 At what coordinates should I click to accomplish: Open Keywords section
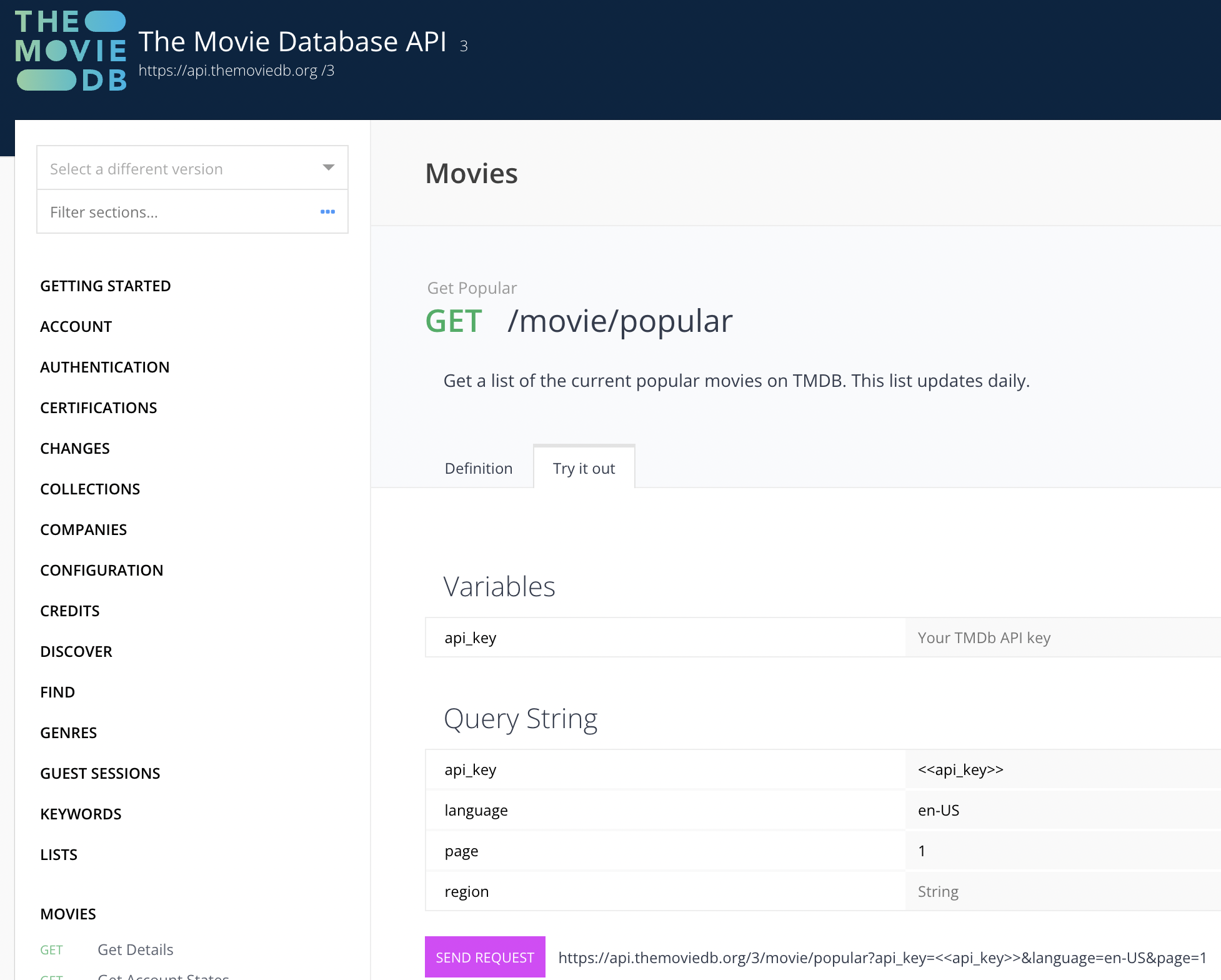pos(81,814)
